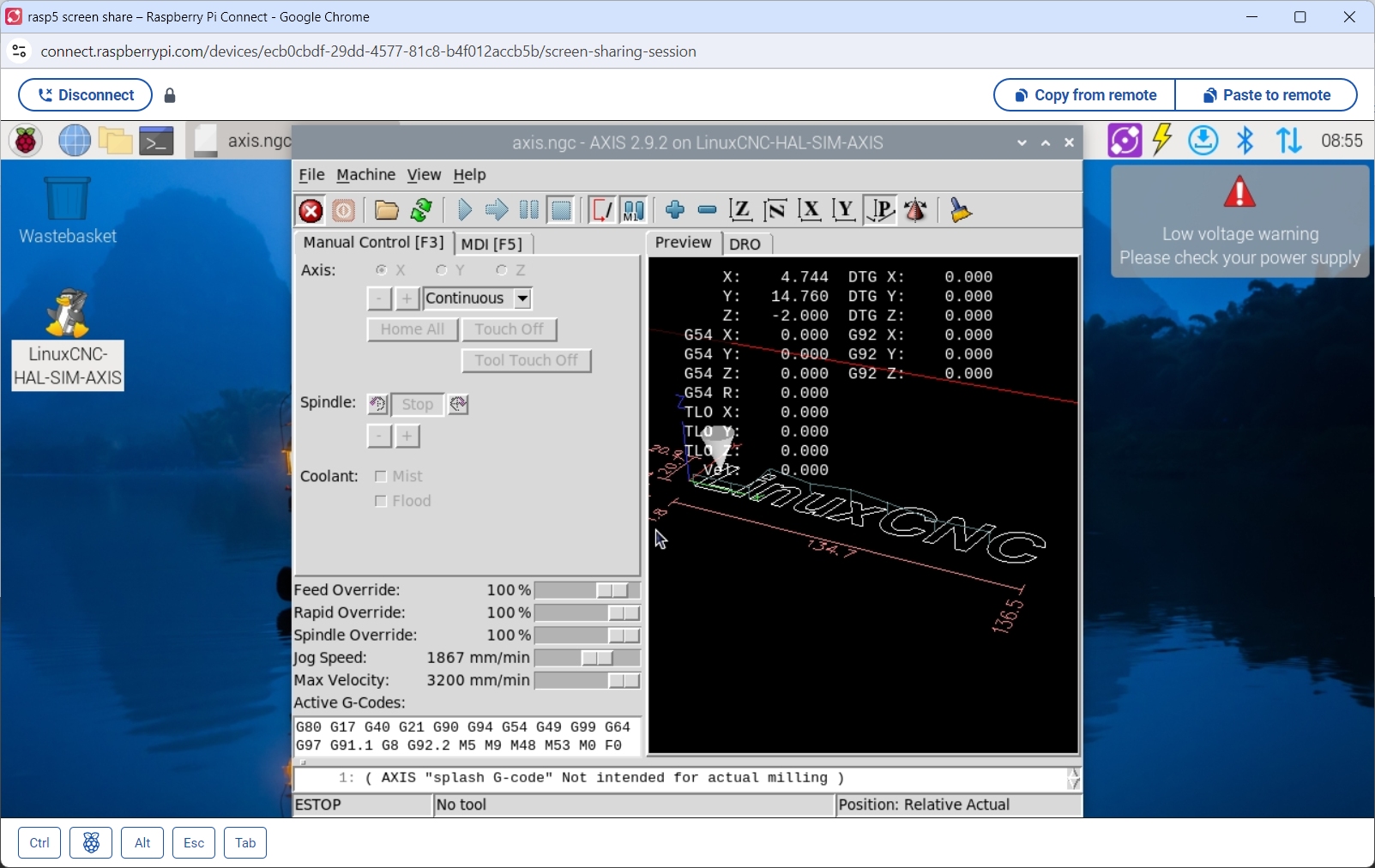
Task: Toggle the Machine Power button
Action: (x=344, y=210)
